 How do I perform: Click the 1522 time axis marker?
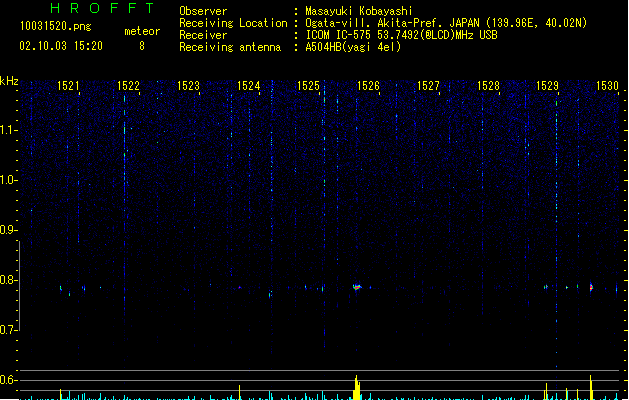(128, 86)
